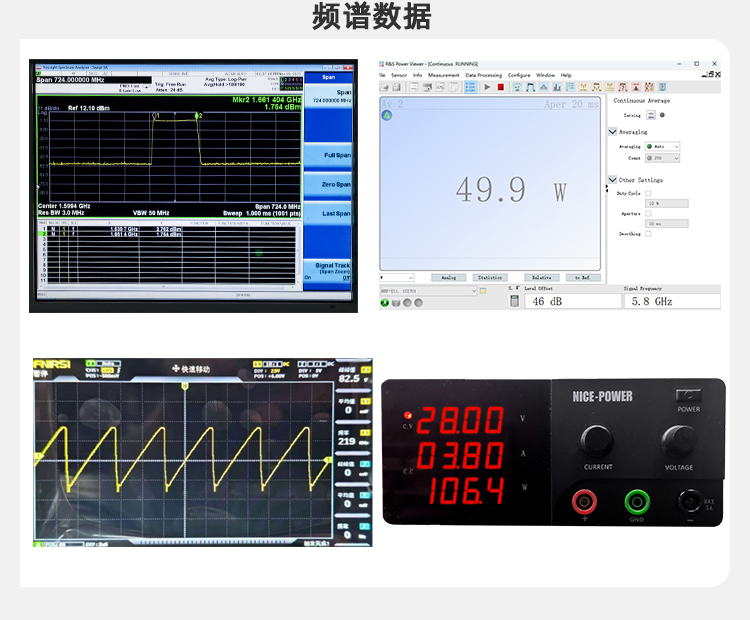
Task: Open the Data Processing menu
Action: [x=483, y=75]
